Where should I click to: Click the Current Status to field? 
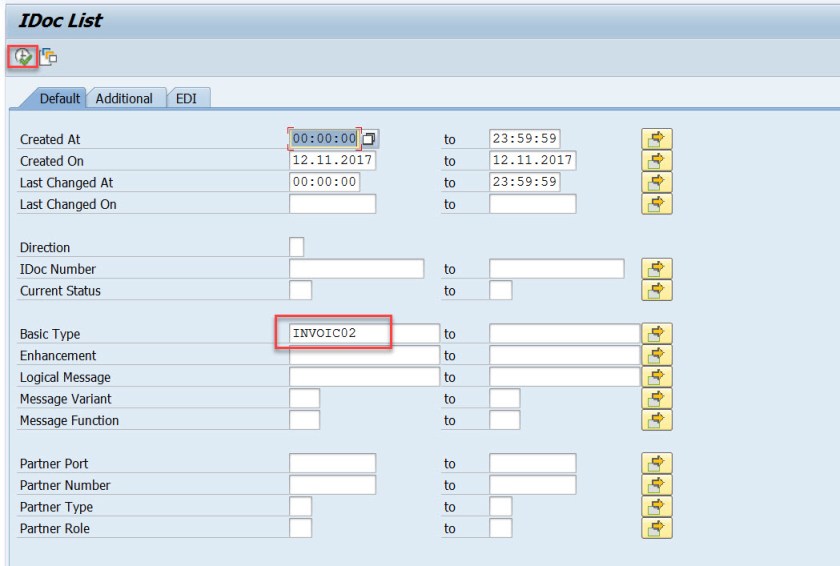pyautogui.click(x=500, y=290)
